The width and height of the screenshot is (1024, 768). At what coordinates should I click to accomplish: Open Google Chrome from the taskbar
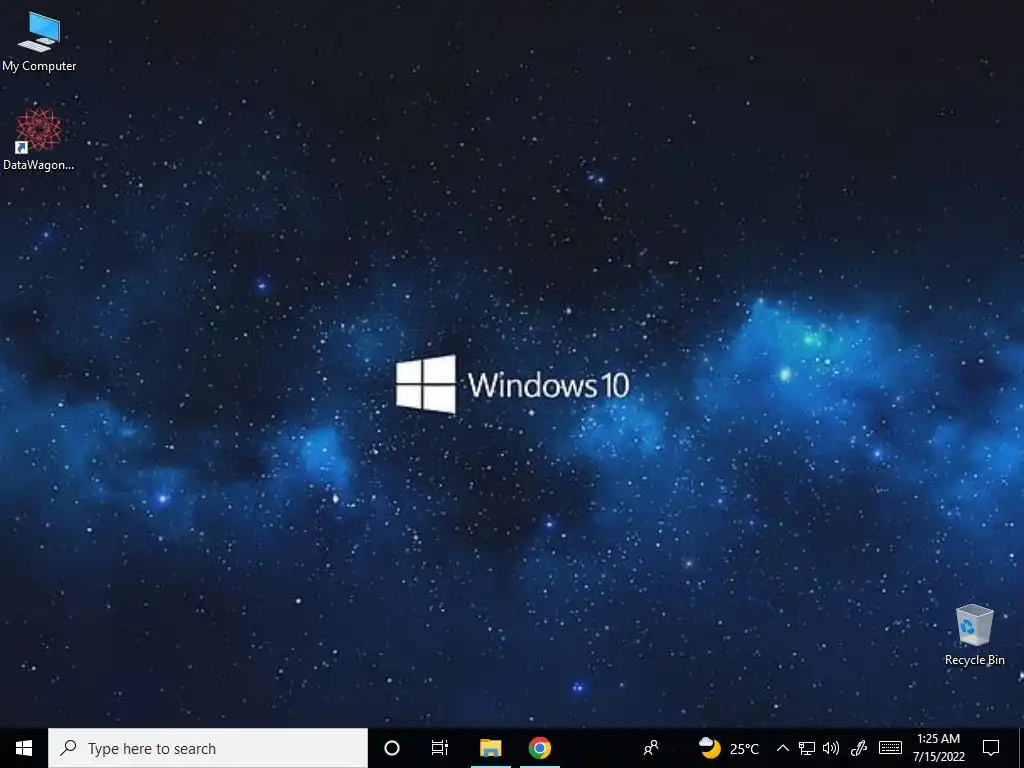pos(539,748)
